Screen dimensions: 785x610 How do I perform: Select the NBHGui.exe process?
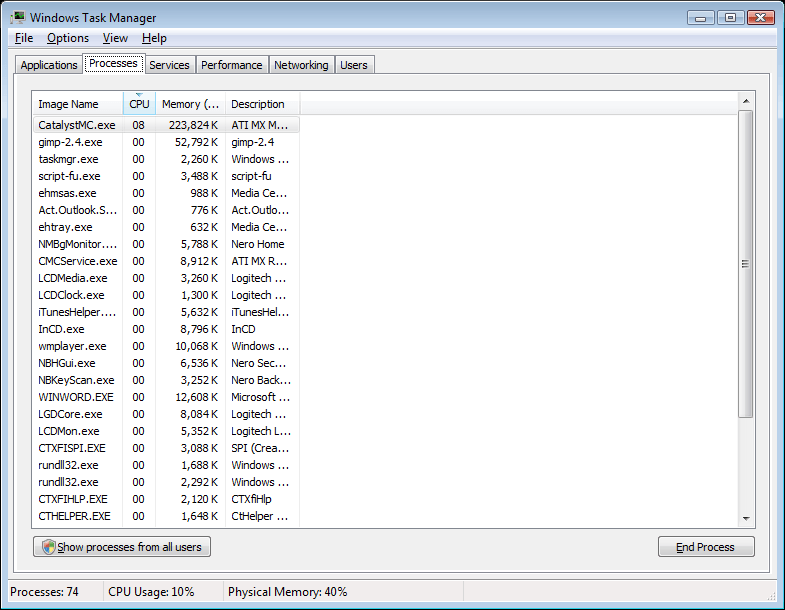coord(166,364)
